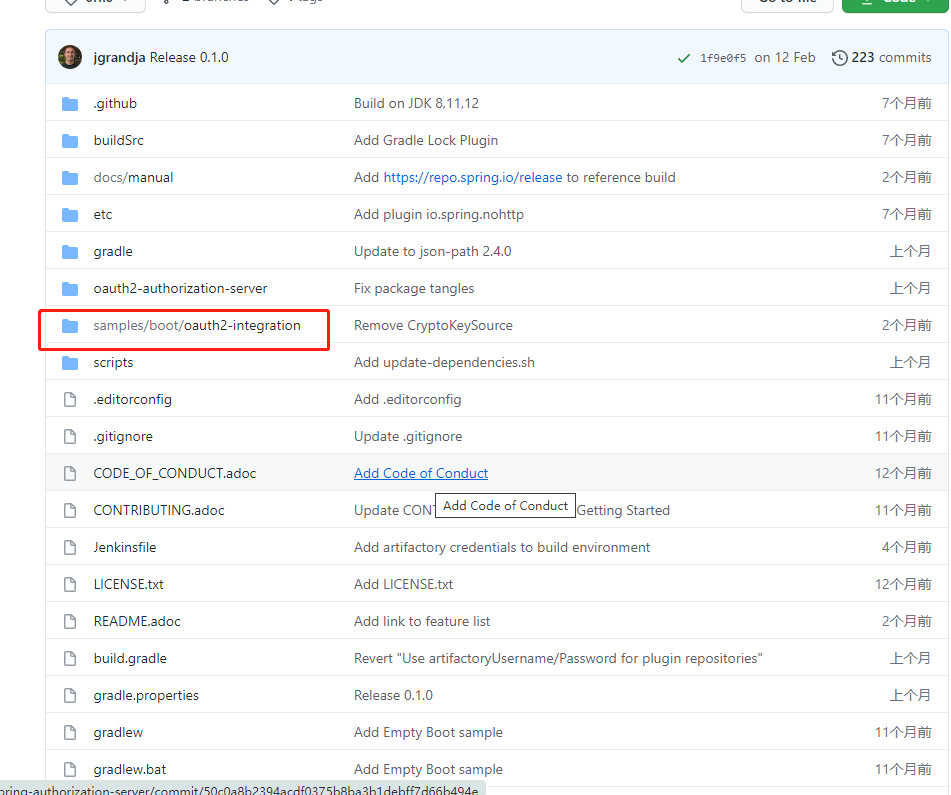Open the gradlew.bat file
The width and height of the screenshot is (951, 795).
click(x=130, y=770)
